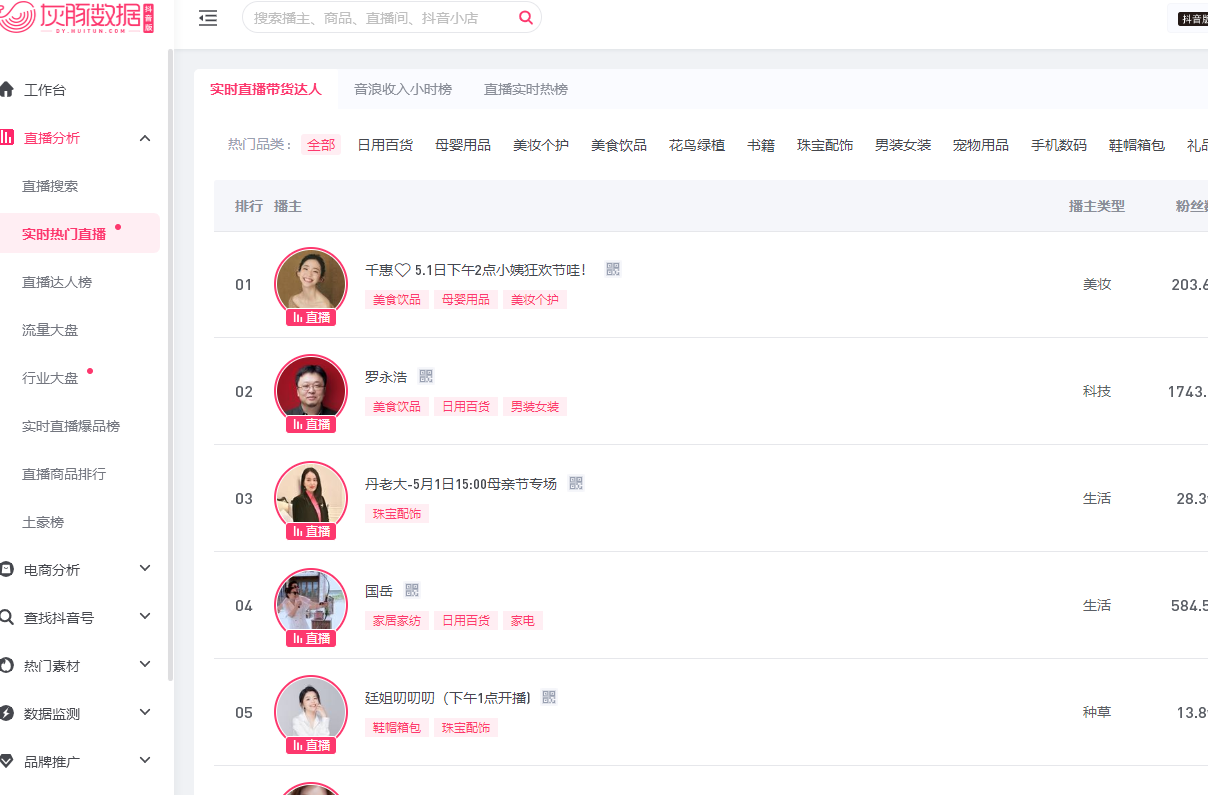Open 土豪榜 in sidebar
Viewport: 1208px width, 795px height.
pyautogui.click(x=43, y=522)
